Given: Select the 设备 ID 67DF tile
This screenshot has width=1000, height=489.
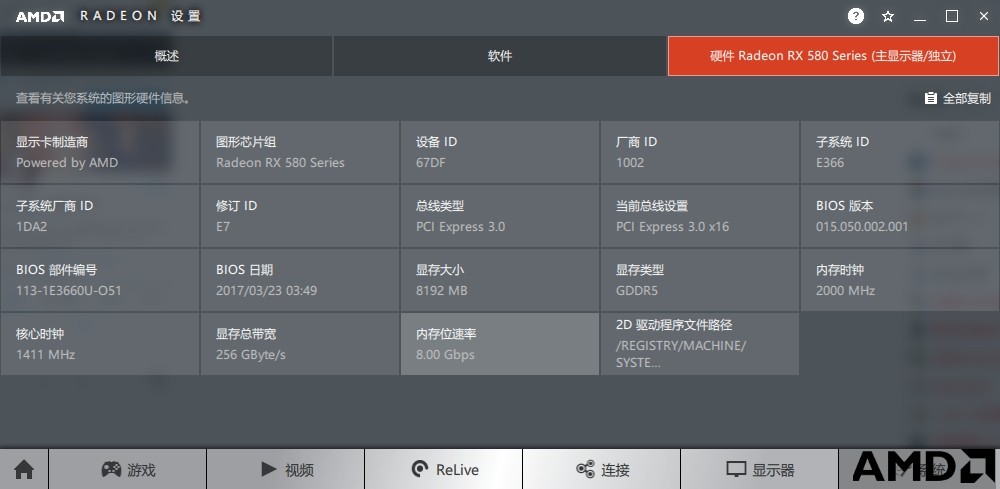Looking at the screenshot, I should click(x=500, y=152).
